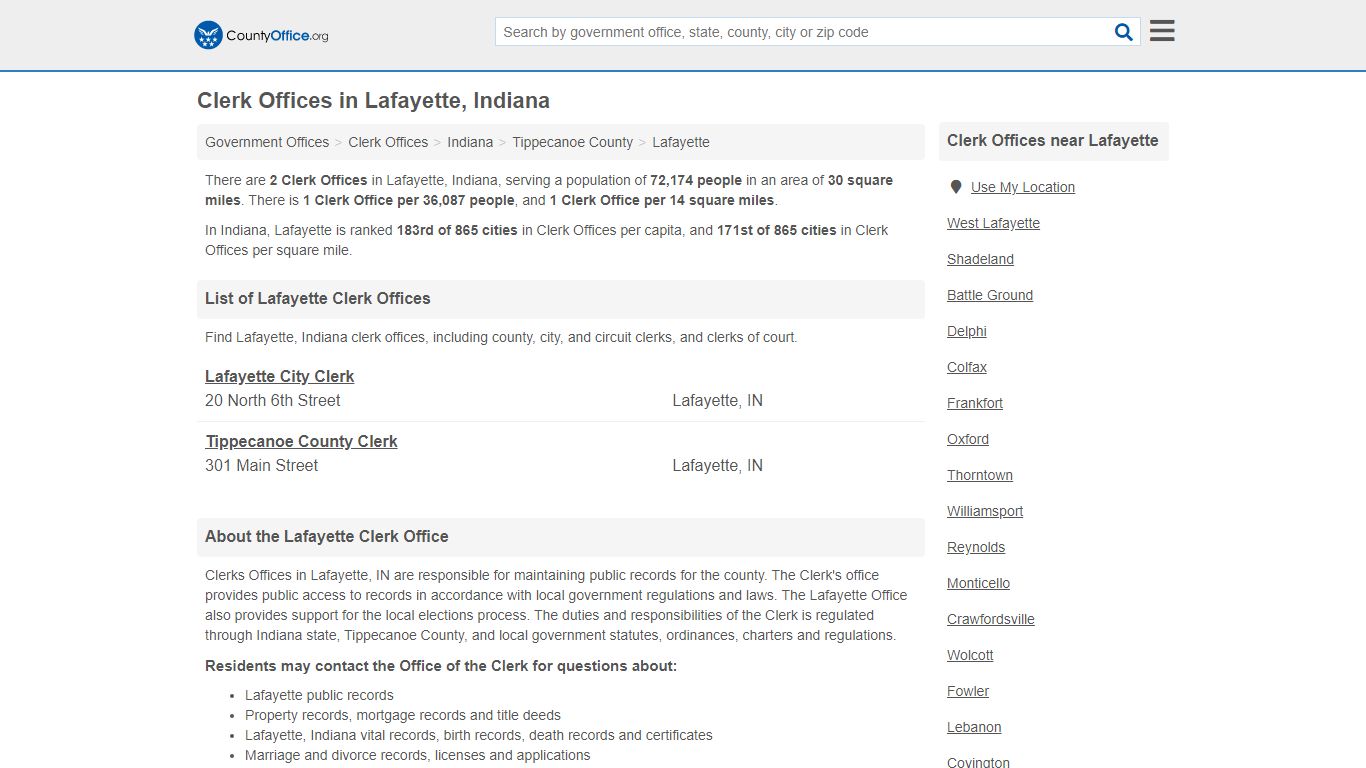Image resolution: width=1366 pixels, height=768 pixels.
Task: Open Crawfordsville clerk offices
Action: [991, 619]
